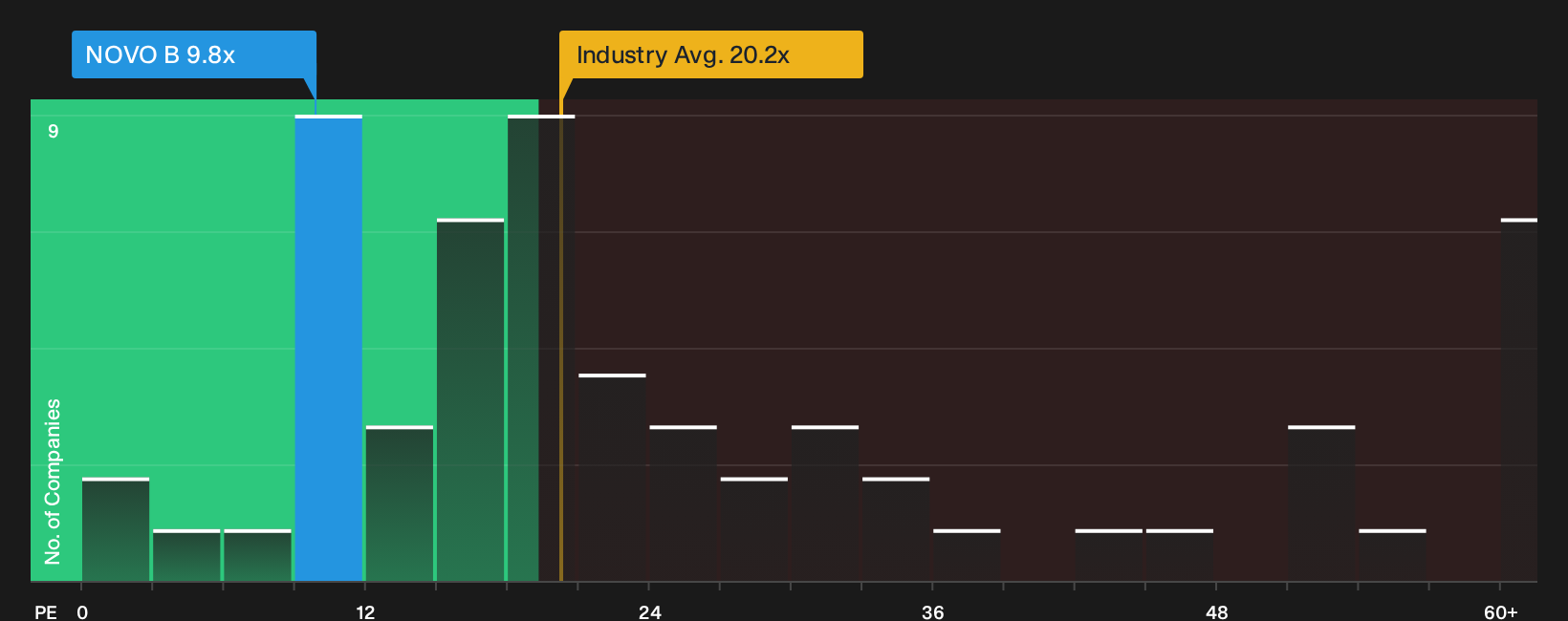Select the bar for PE 42 to 45
The width and height of the screenshot is (1568, 621).
click(1109, 556)
